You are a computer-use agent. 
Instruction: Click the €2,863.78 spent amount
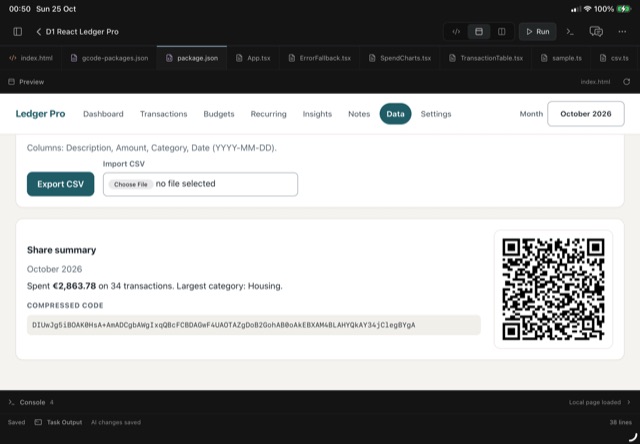coord(74,286)
